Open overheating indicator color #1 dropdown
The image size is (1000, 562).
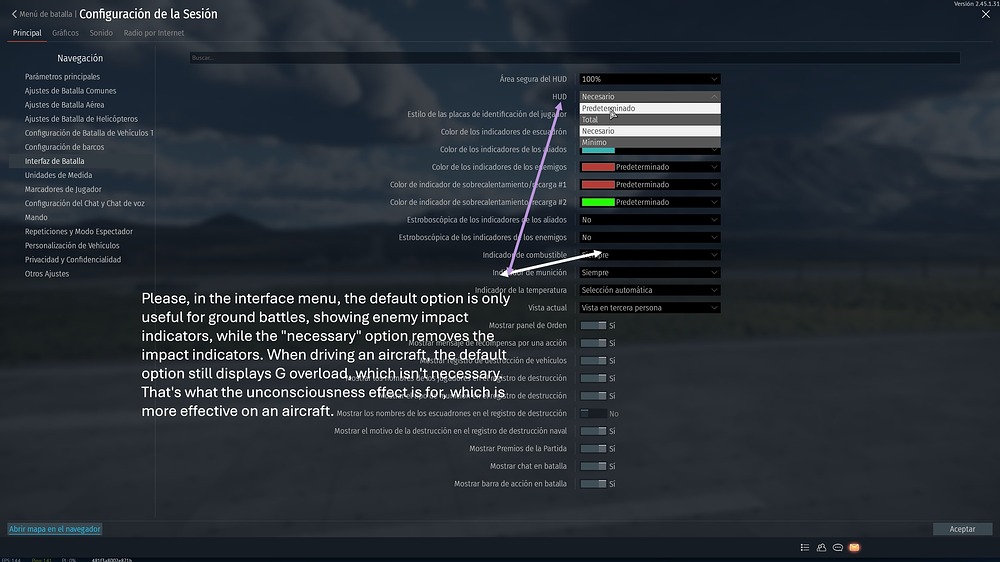tap(650, 184)
